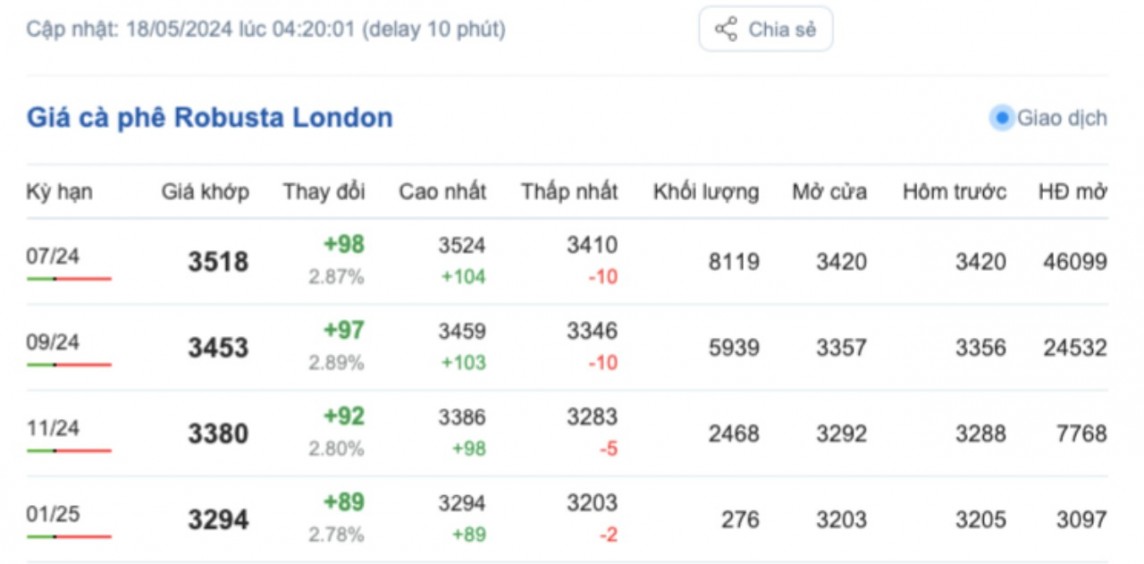
Task: Sort by the Kỳ hạn column header
Action: (59, 192)
